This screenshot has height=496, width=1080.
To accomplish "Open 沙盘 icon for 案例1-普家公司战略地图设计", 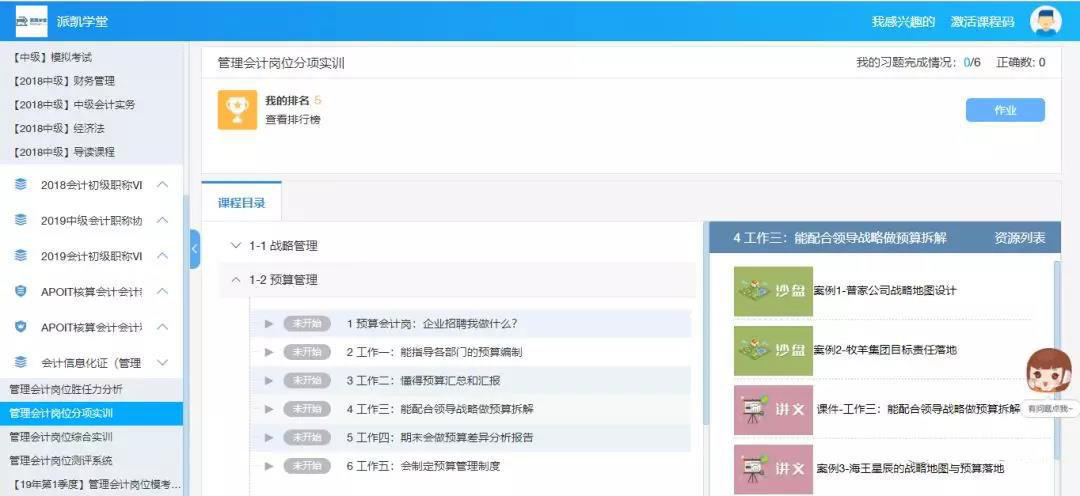I will (773, 291).
